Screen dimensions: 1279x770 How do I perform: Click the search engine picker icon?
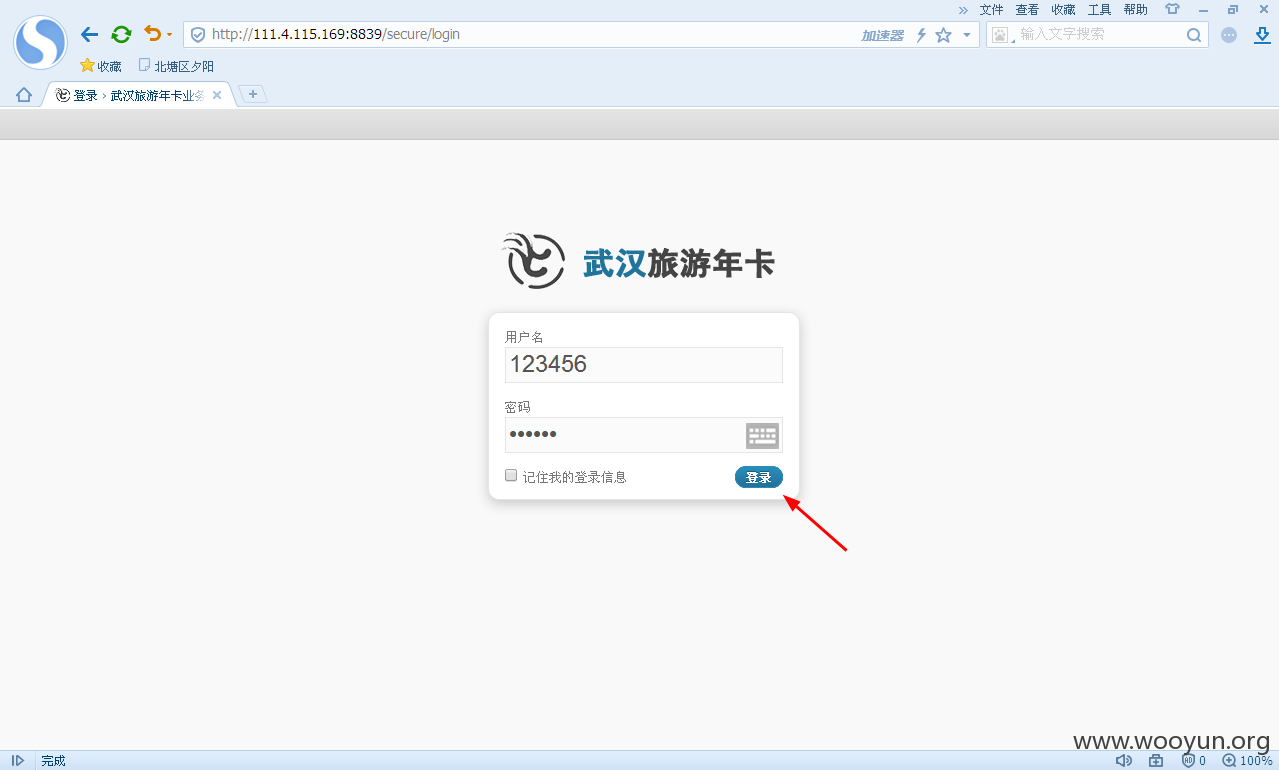(x=1000, y=35)
